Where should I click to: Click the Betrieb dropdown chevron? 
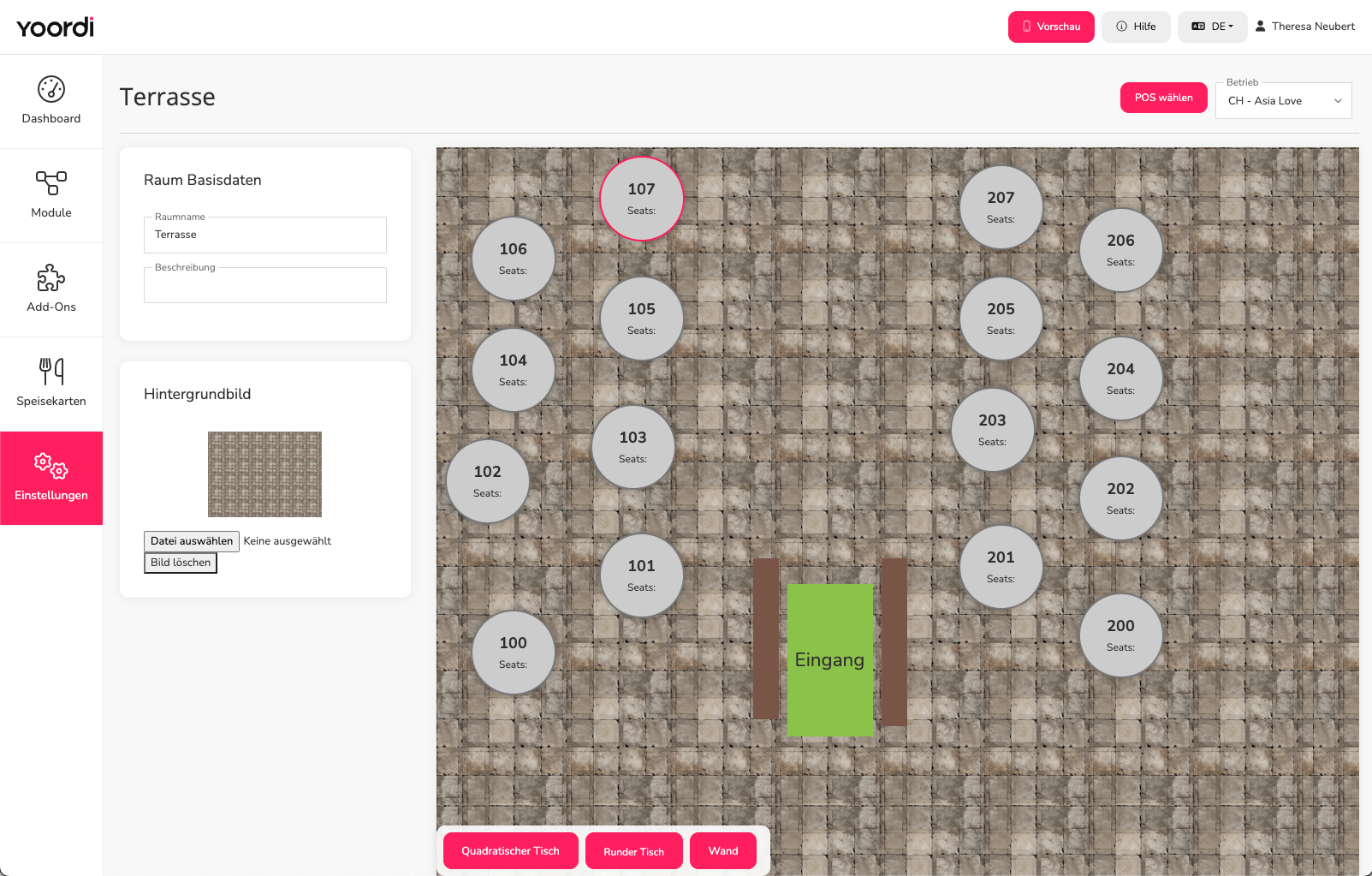(1338, 101)
